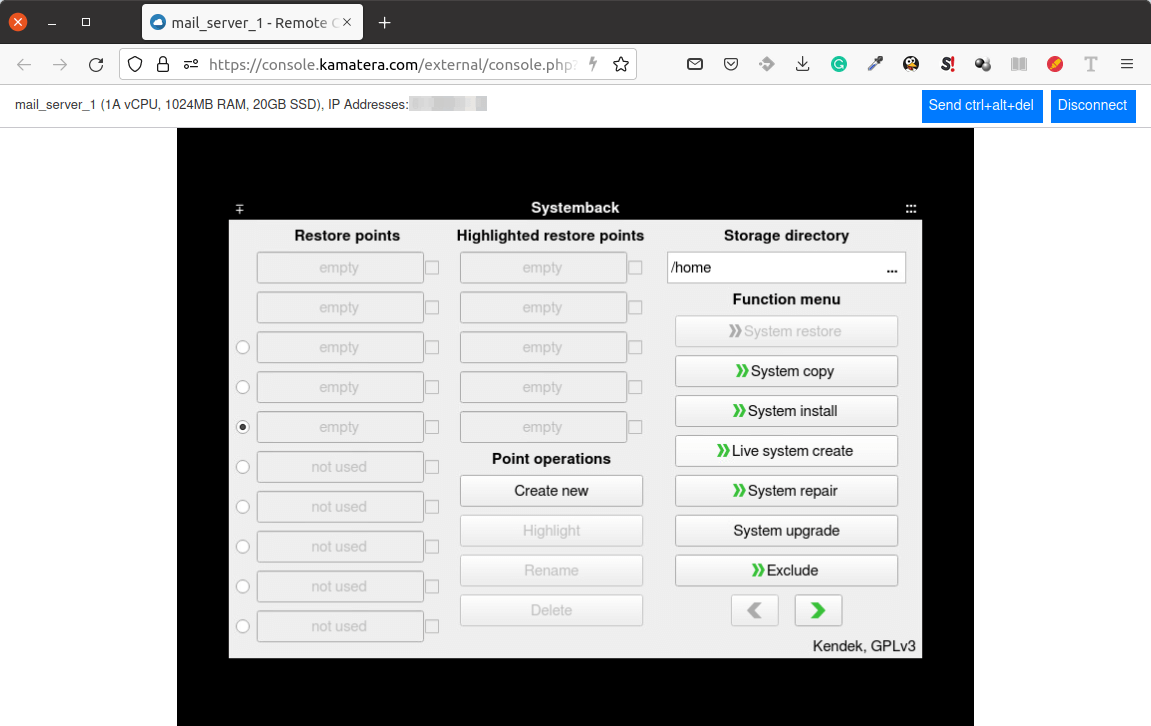Screen dimensions: 1151x726
Task: Open the Firefox downloads panel
Action: click(x=802, y=64)
